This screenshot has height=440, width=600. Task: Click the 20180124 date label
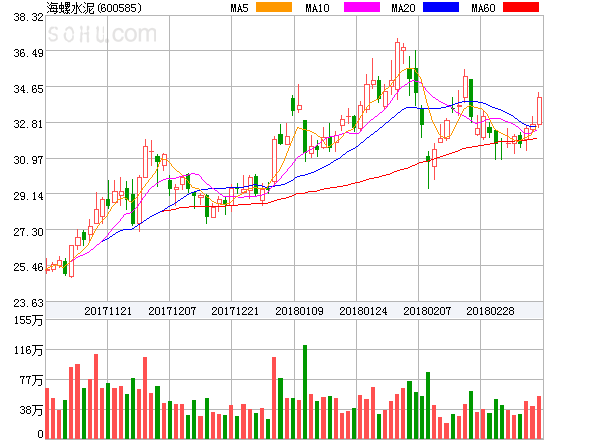pyautogui.click(x=363, y=311)
